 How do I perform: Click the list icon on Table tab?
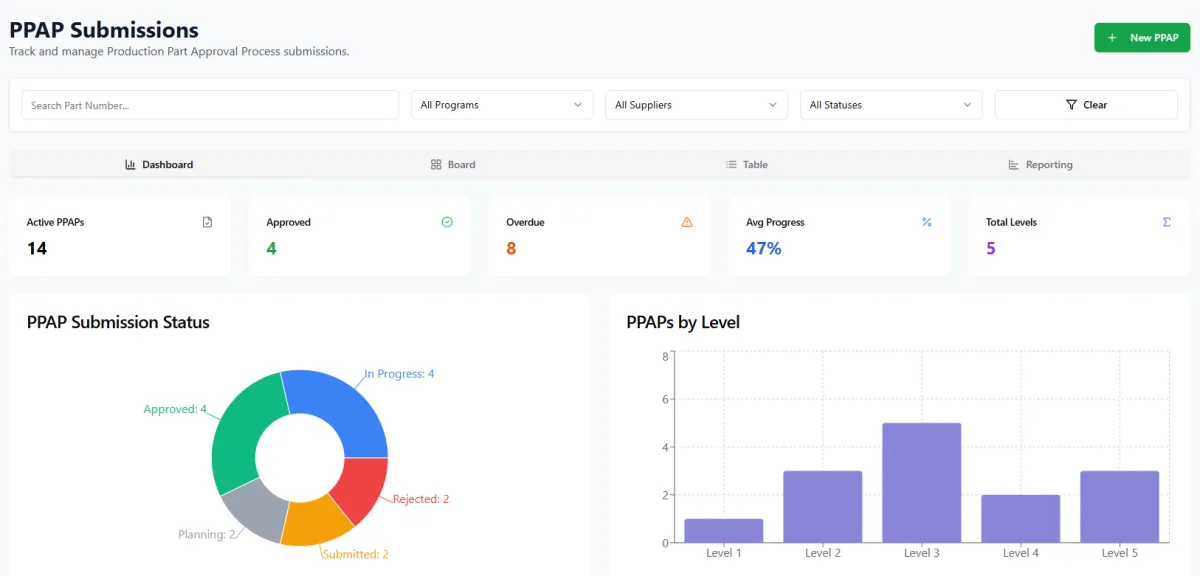click(x=731, y=165)
